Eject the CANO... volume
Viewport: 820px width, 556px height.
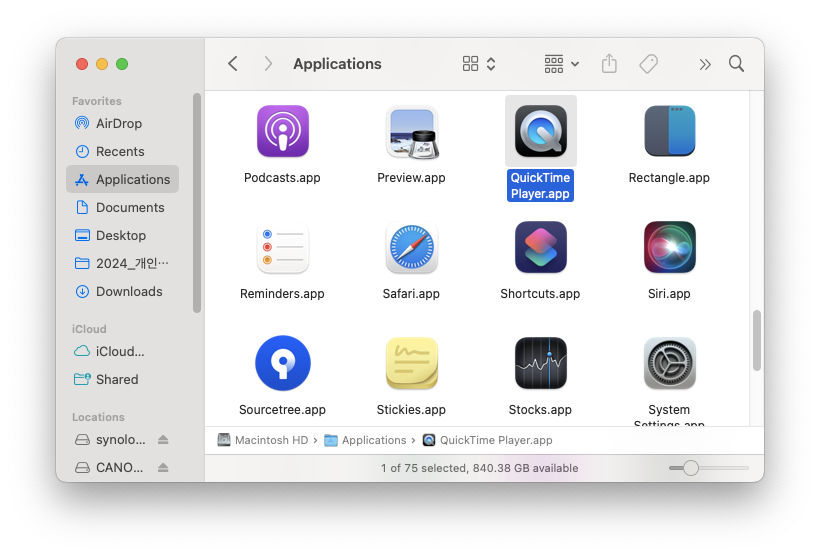[x=163, y=467]
